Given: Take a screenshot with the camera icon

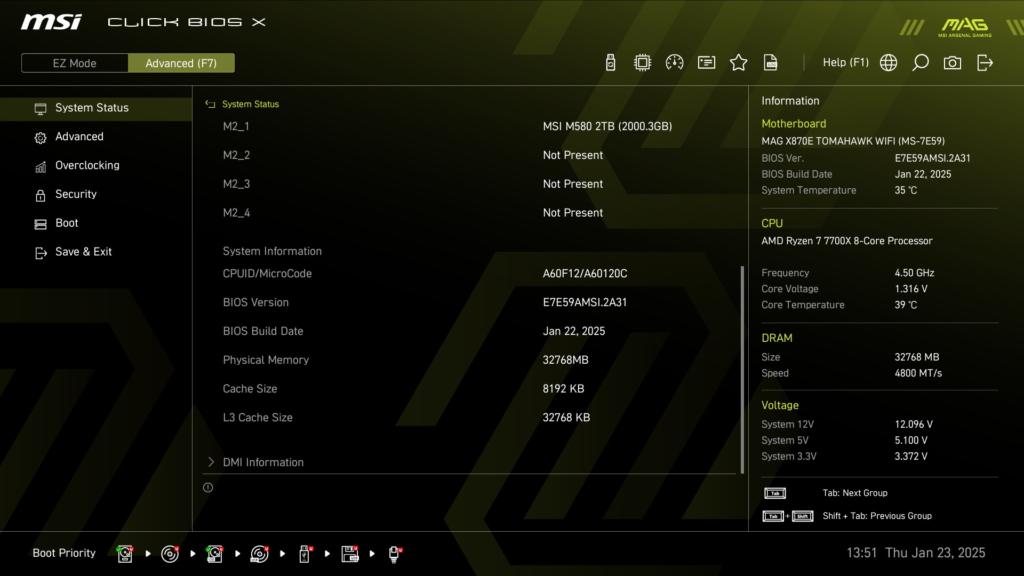Looking at the screenshot, I should 952,63.
